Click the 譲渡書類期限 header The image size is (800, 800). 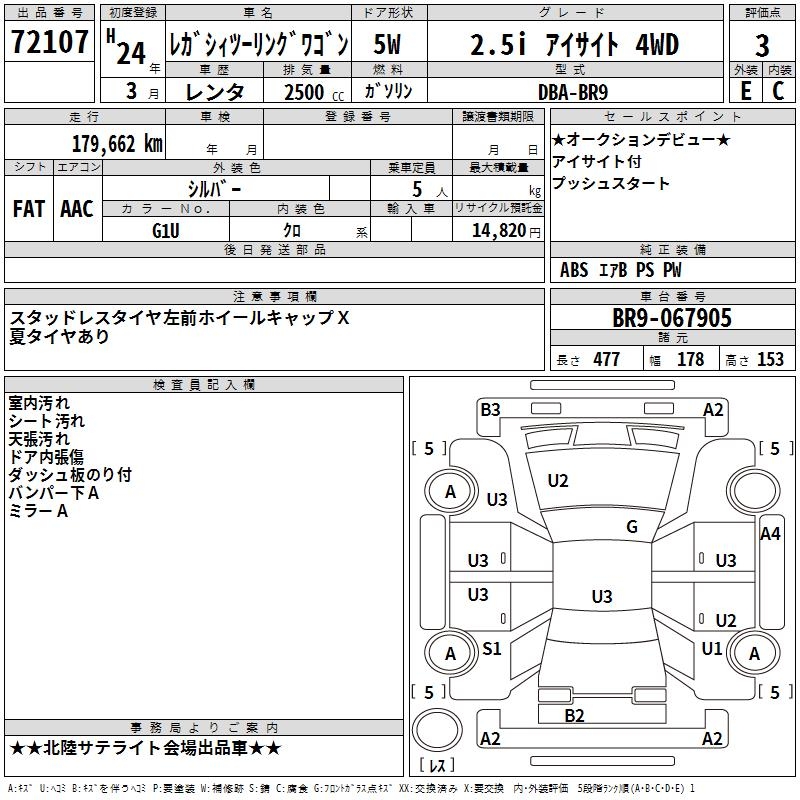pos(498,116)
